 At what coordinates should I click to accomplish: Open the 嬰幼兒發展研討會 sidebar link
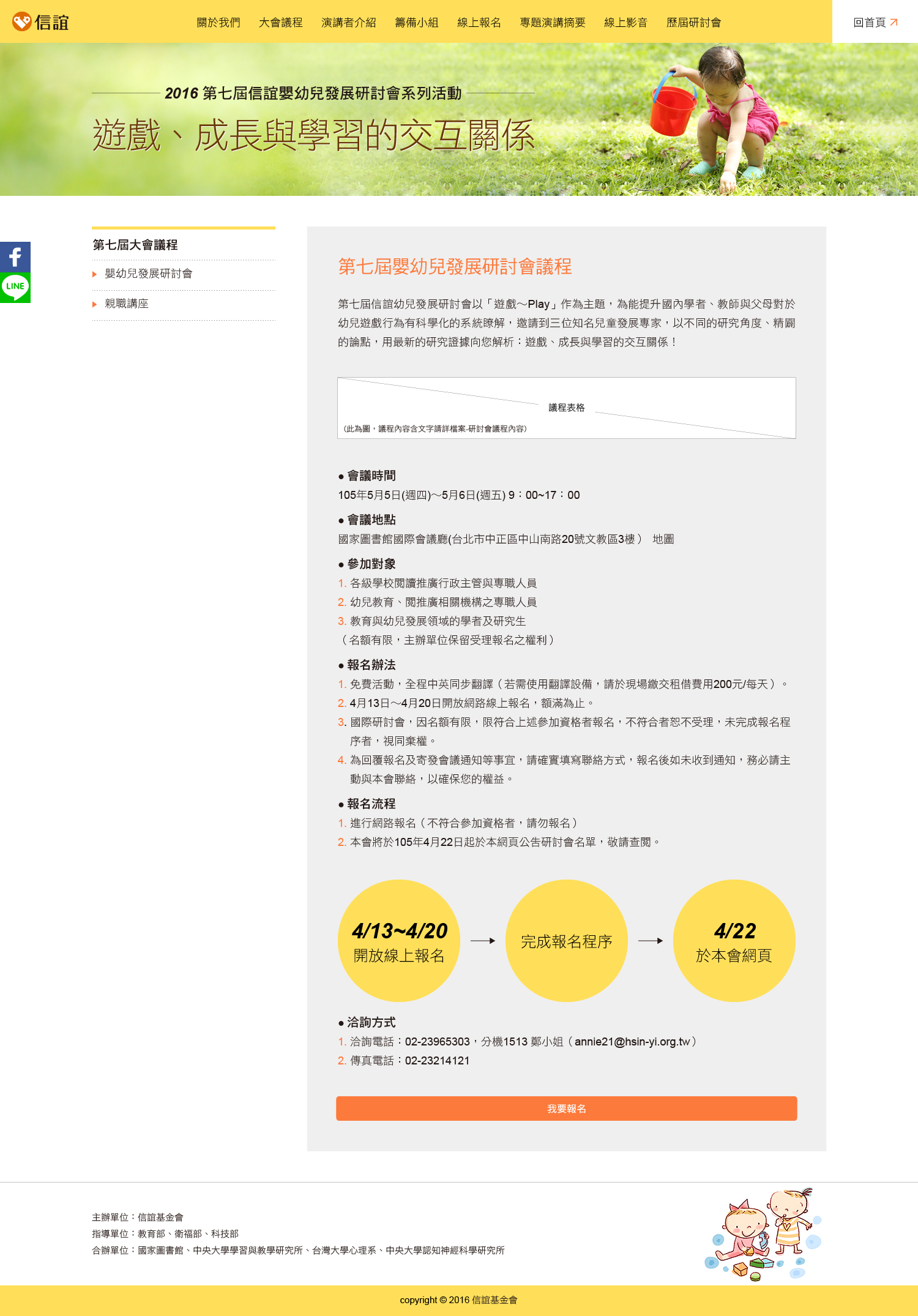pos(149,274)
